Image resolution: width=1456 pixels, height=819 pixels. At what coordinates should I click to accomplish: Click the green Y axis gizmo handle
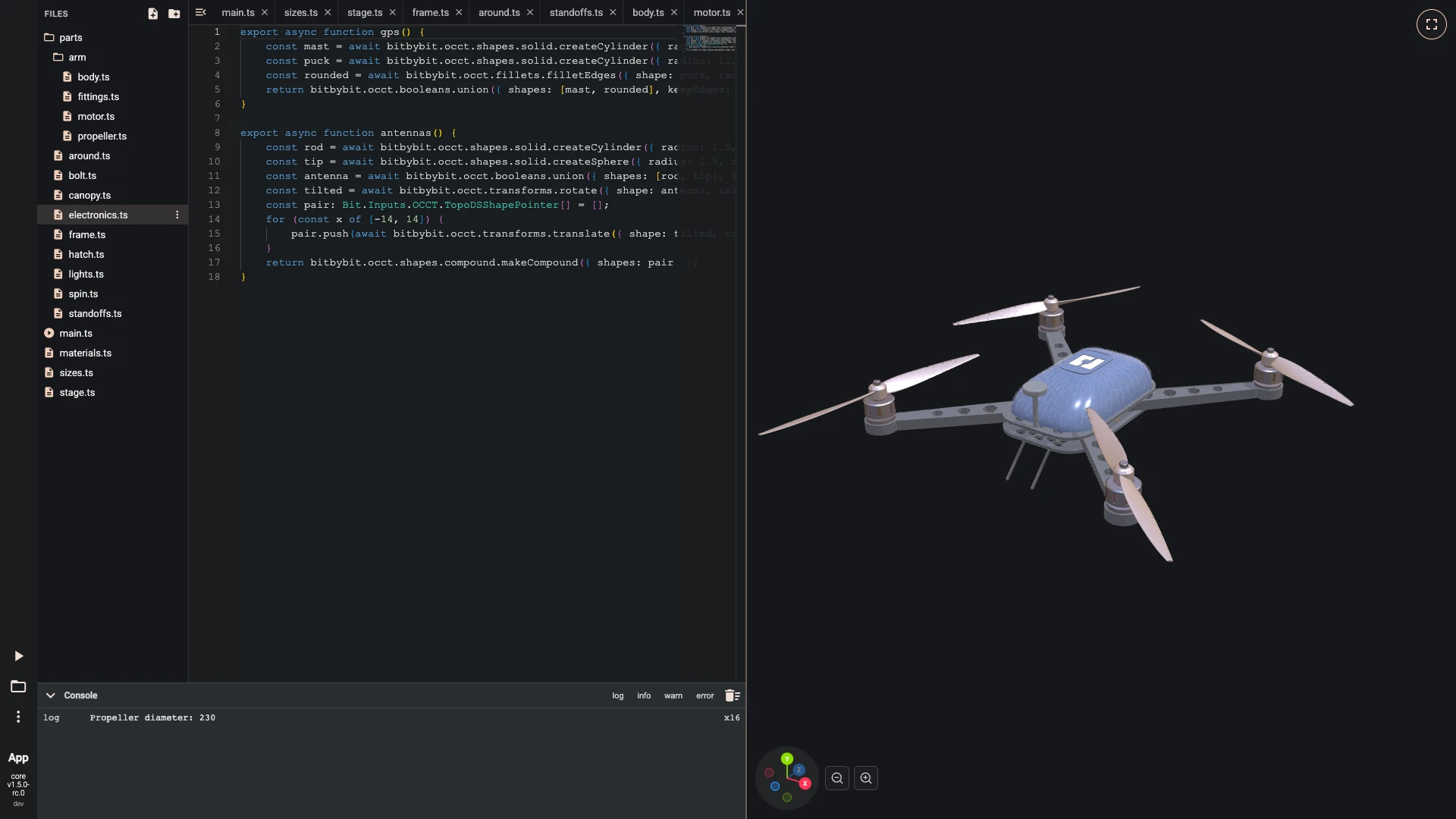787,758
